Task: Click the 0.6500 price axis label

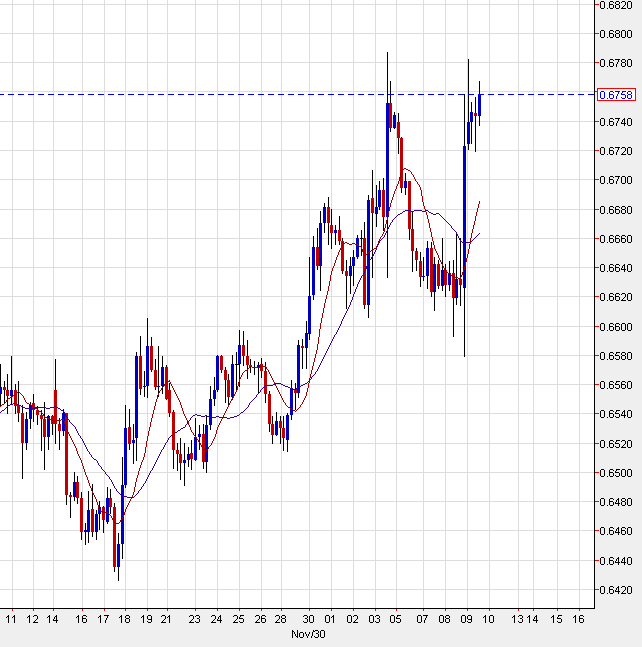Action: 616,473
